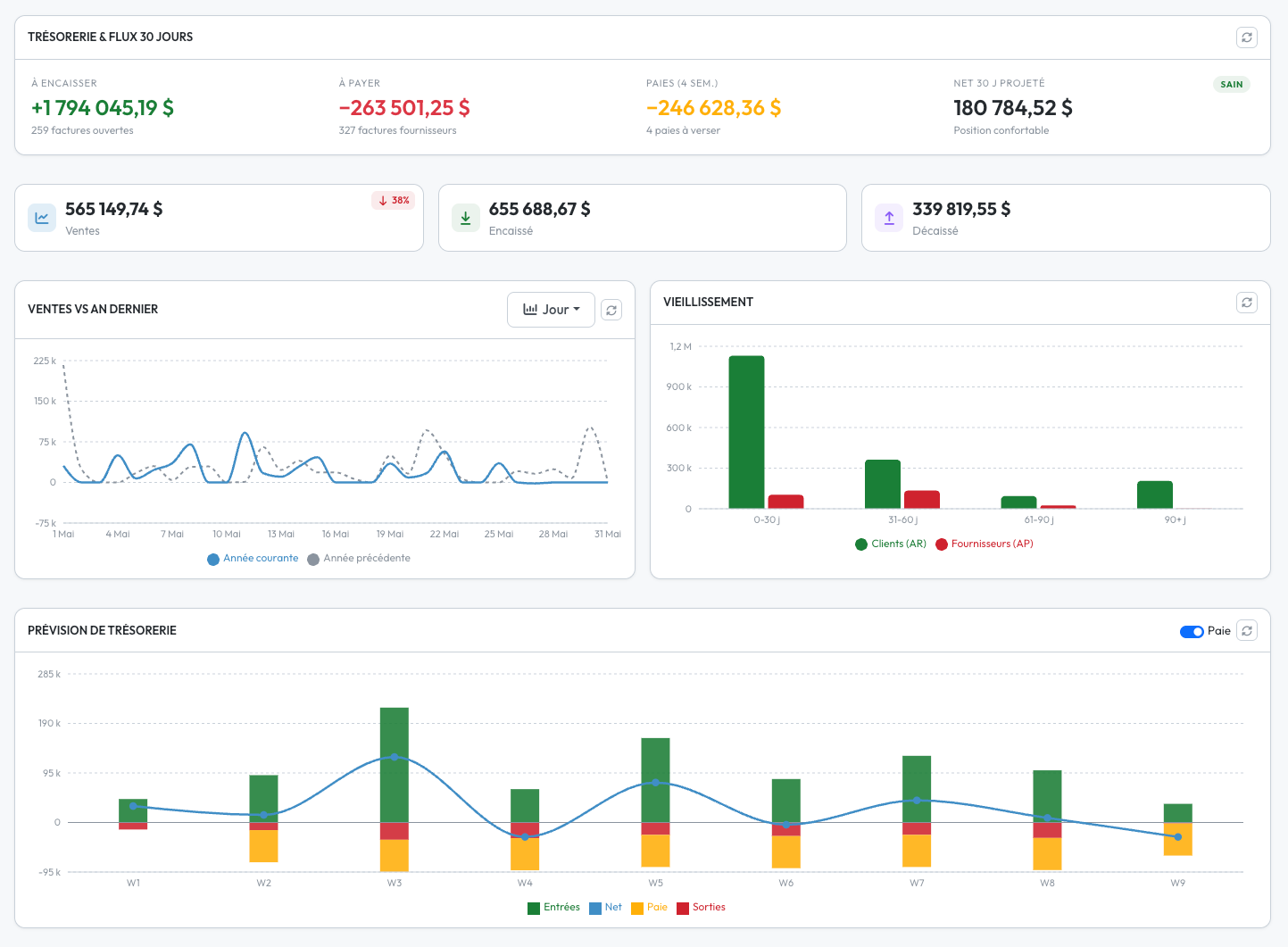The width and height of the screenshot is (1288, 947).
Task: Hide Fournisseurs (AP) legend series
Action: pos(985,544)
